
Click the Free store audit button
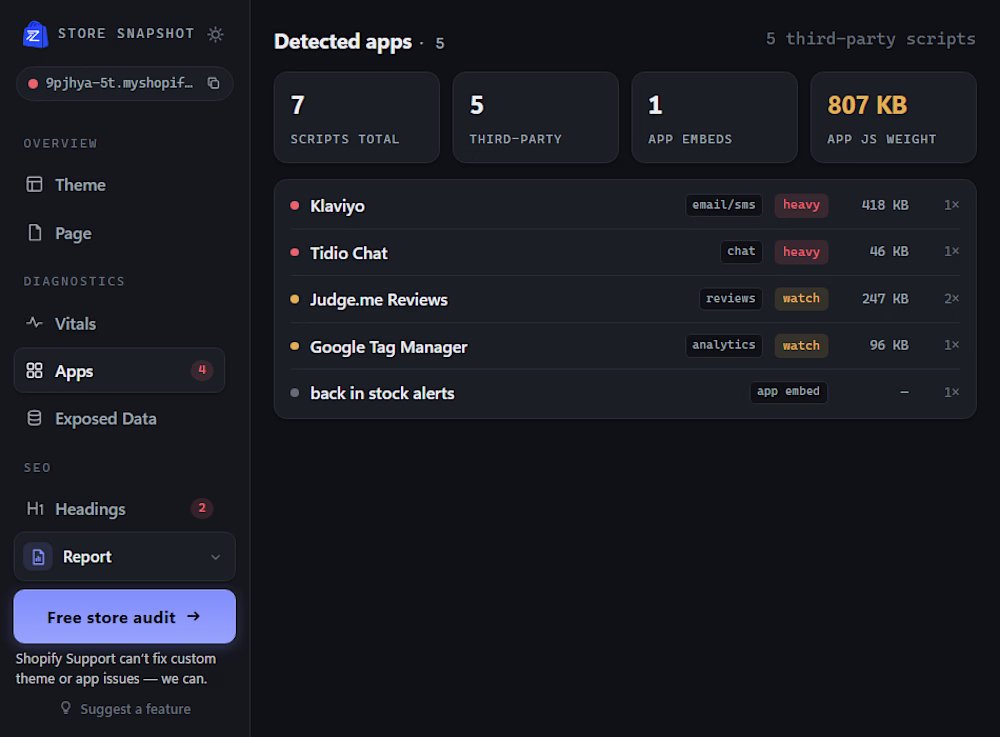coord(124,617)
